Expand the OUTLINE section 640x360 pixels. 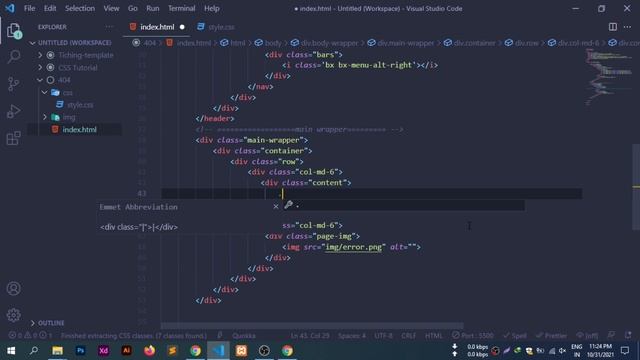click(47, 323)
